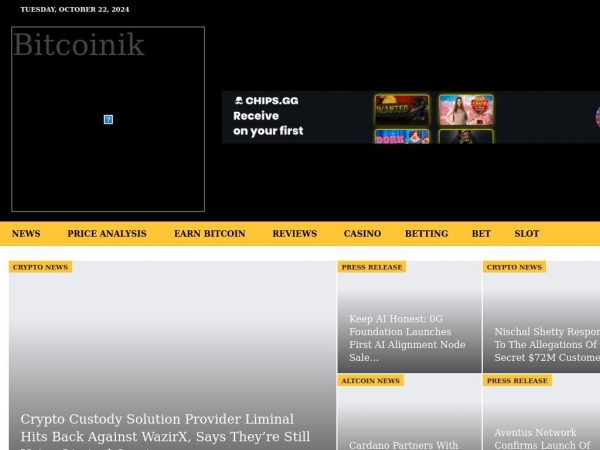The width and height of the screenshot is (600, 450).
Task: Open the SLOT menu item
Action: [527, 233]
